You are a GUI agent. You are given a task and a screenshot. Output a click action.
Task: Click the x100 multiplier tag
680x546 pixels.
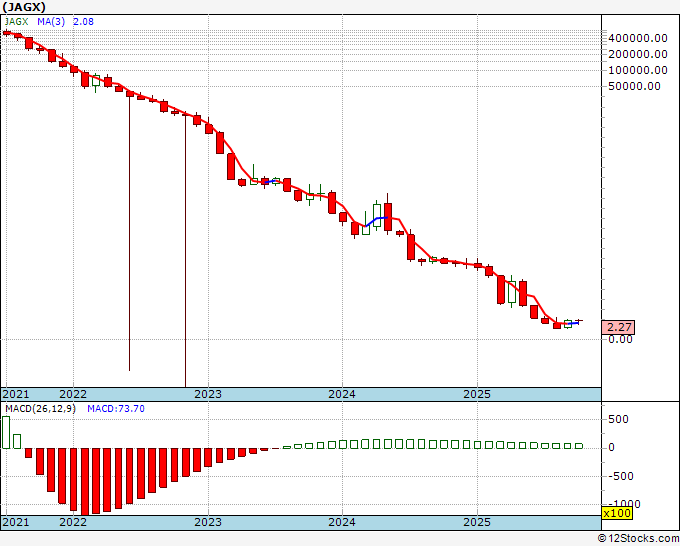tap(617, 513)
